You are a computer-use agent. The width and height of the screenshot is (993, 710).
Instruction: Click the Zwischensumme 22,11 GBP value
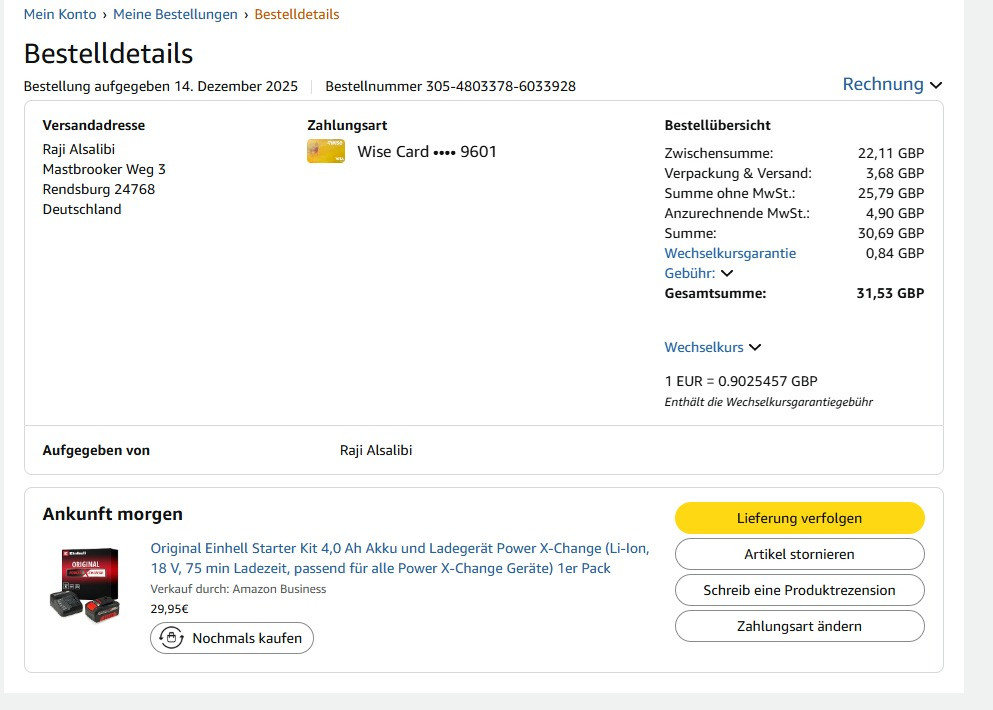coord(890,153)
